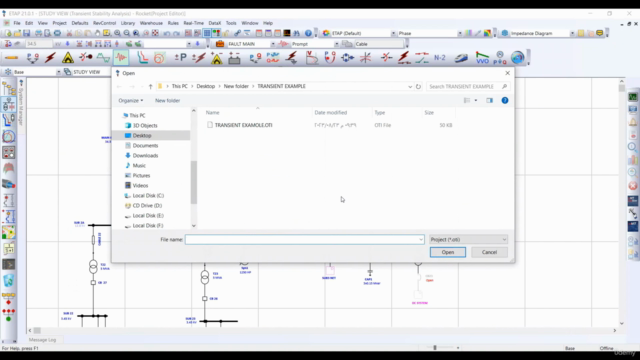Open the RevControl menu

click(104, 23)
